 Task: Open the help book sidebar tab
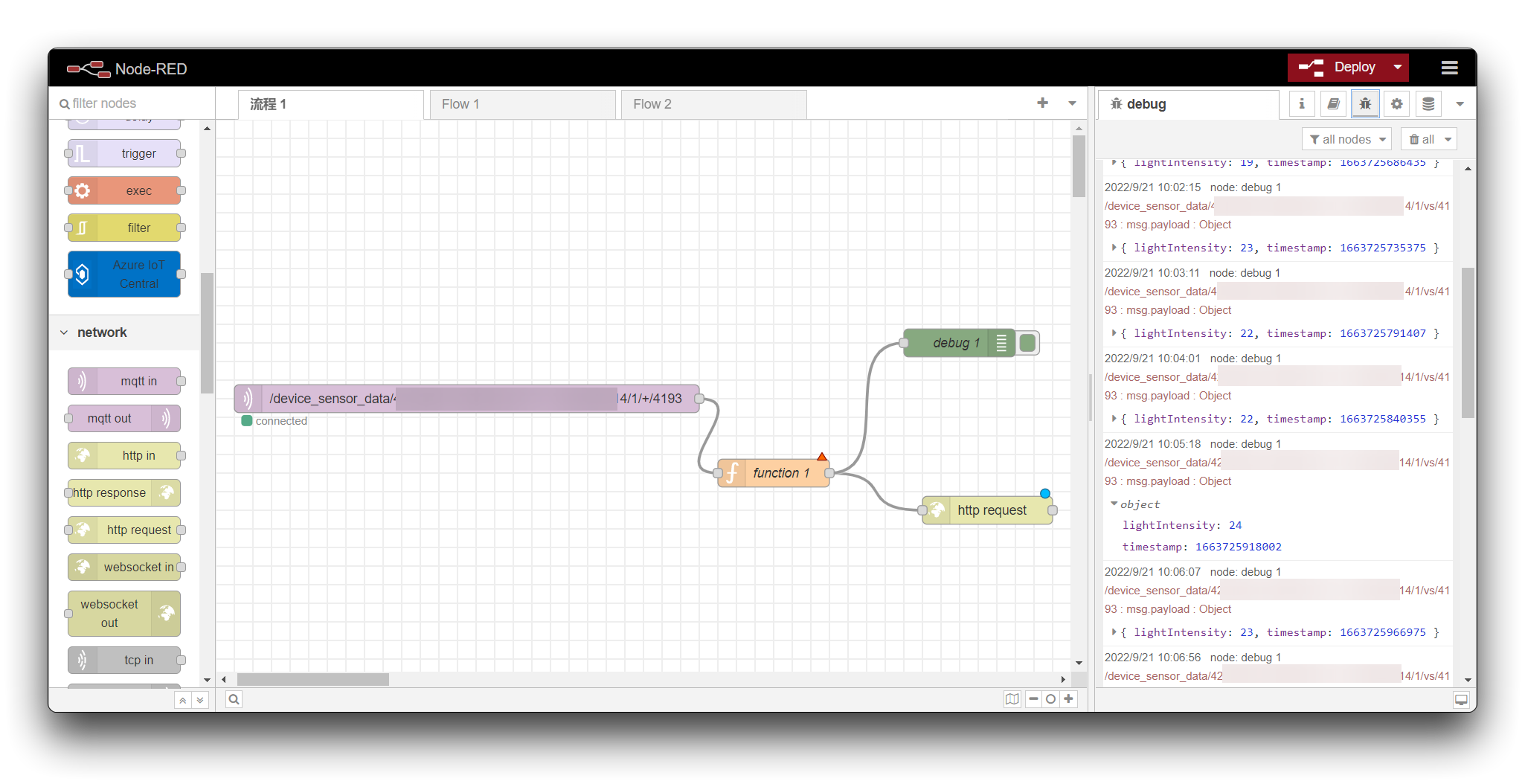1334,104
